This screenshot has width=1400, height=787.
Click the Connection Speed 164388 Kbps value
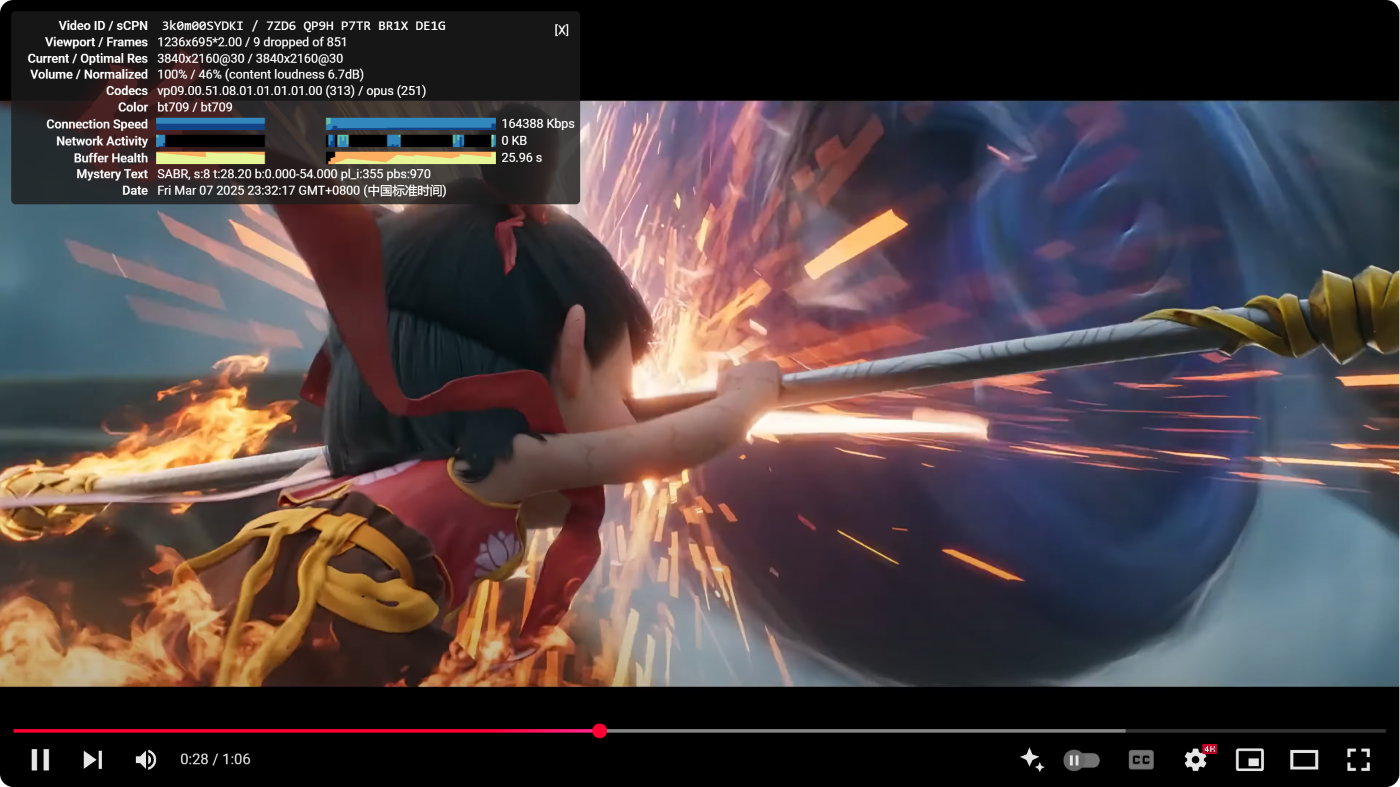tap(538, 124)
